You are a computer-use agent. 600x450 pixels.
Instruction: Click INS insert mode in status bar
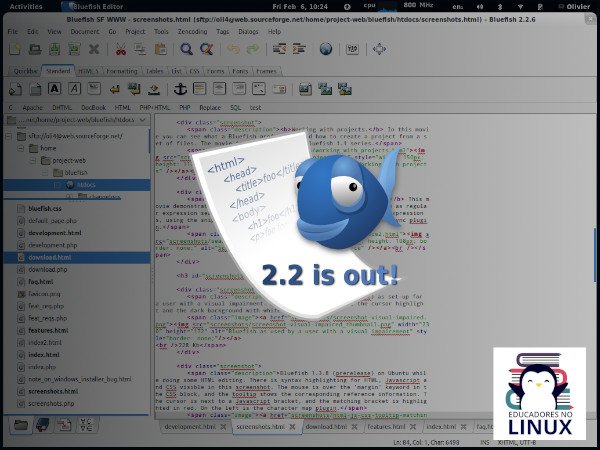coord(484,443)
